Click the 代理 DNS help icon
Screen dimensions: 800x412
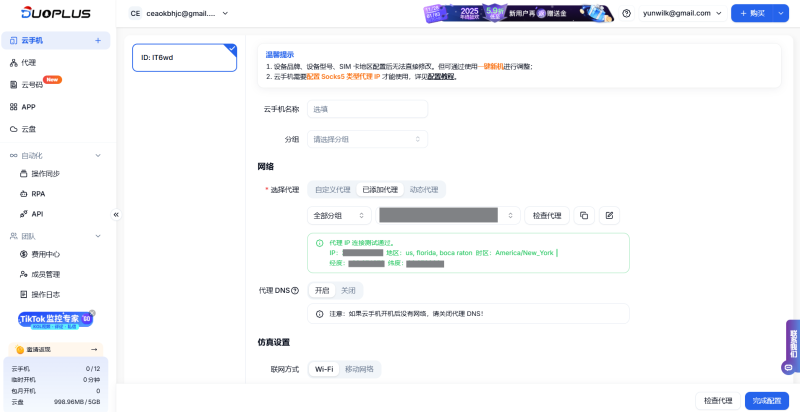(295, 290)
